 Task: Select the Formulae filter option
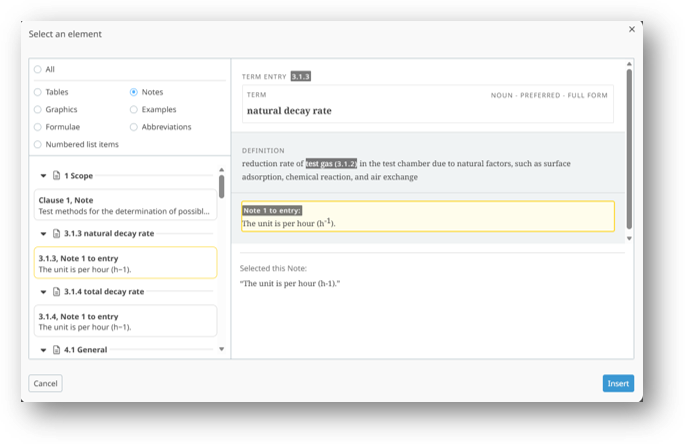click(38, 127)
